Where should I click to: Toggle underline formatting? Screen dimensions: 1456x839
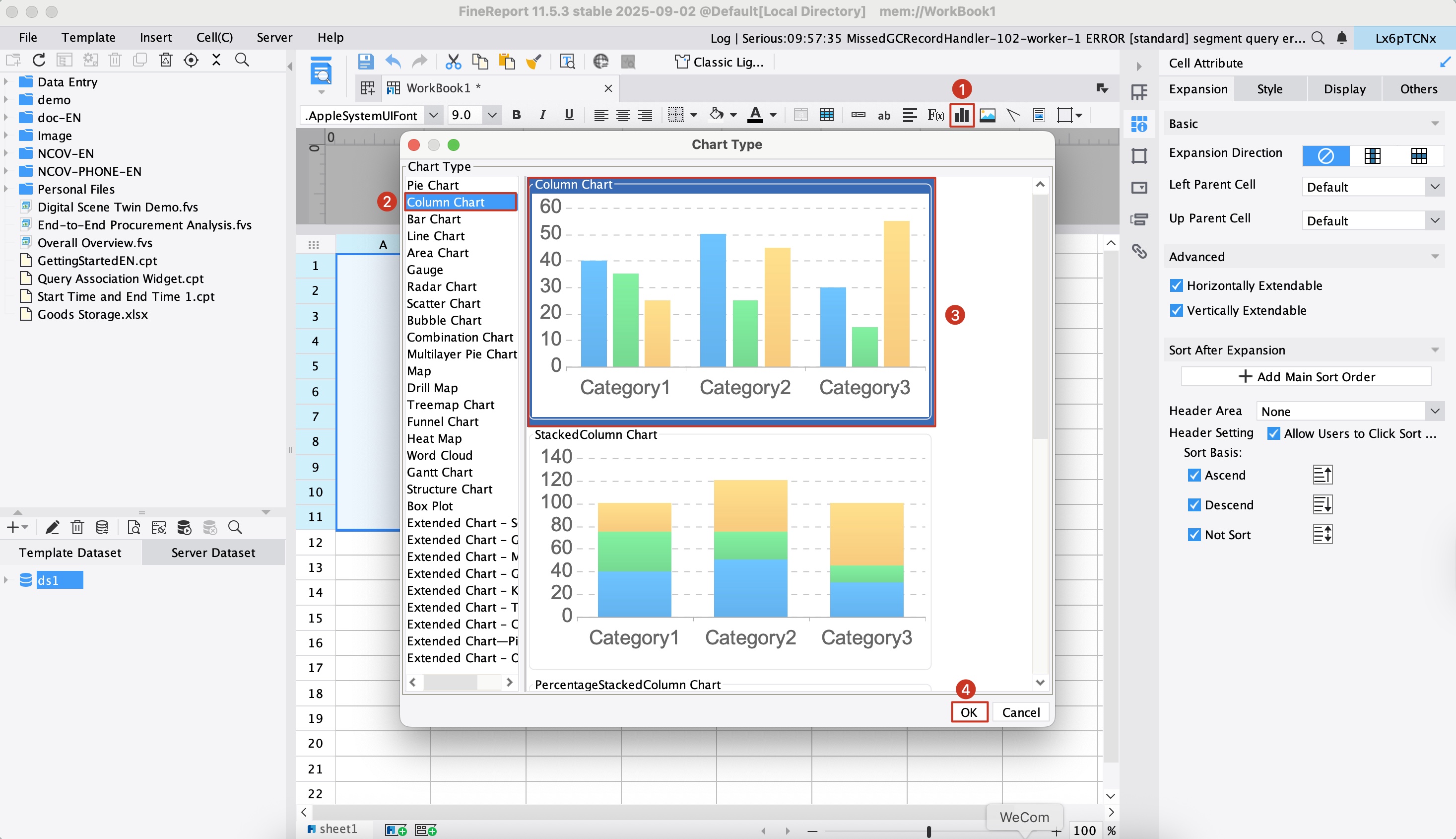pos(569,115)
